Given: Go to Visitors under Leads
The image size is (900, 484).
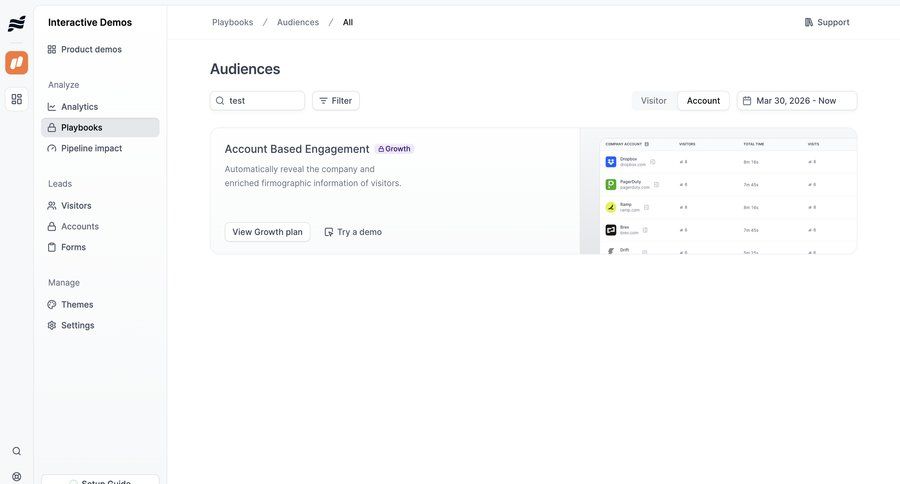Looking at the screenshot, I should click(x=100, y=206).
